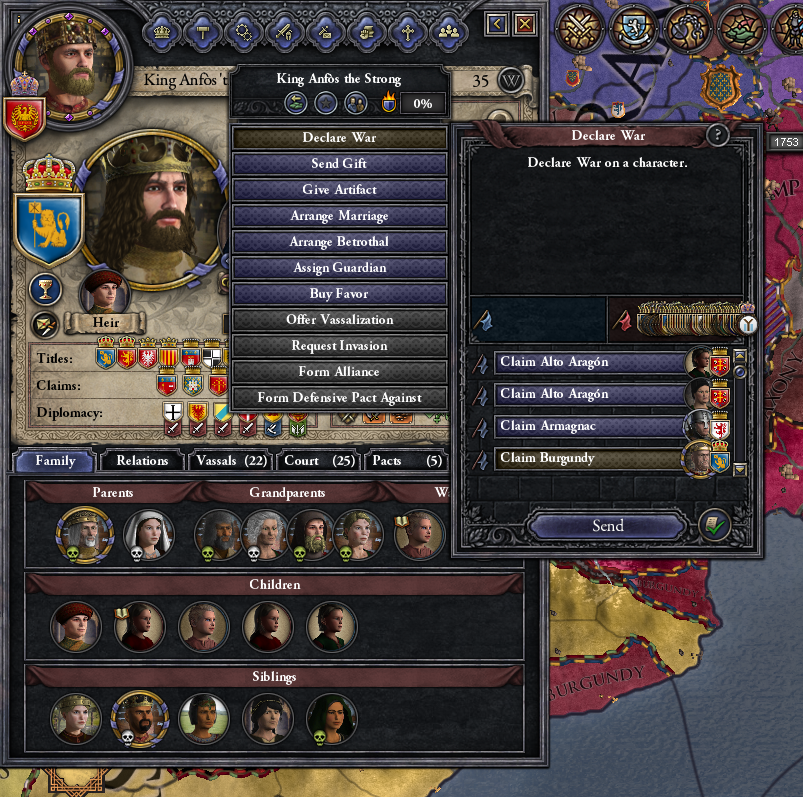Click the Declare War help question icon
The image size is (803, 797).
[x=717, y=135]
